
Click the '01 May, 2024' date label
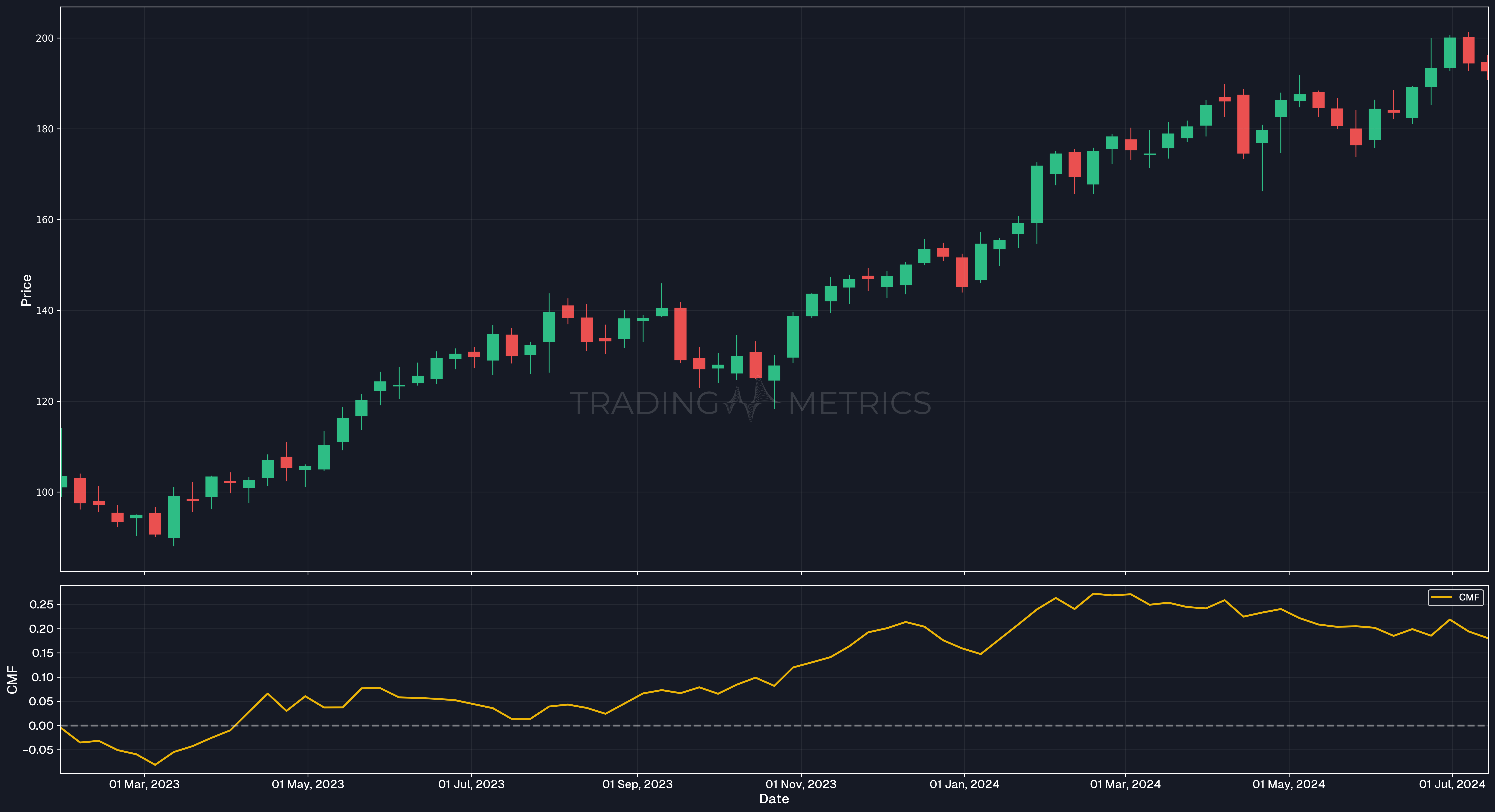(1289, 784)
